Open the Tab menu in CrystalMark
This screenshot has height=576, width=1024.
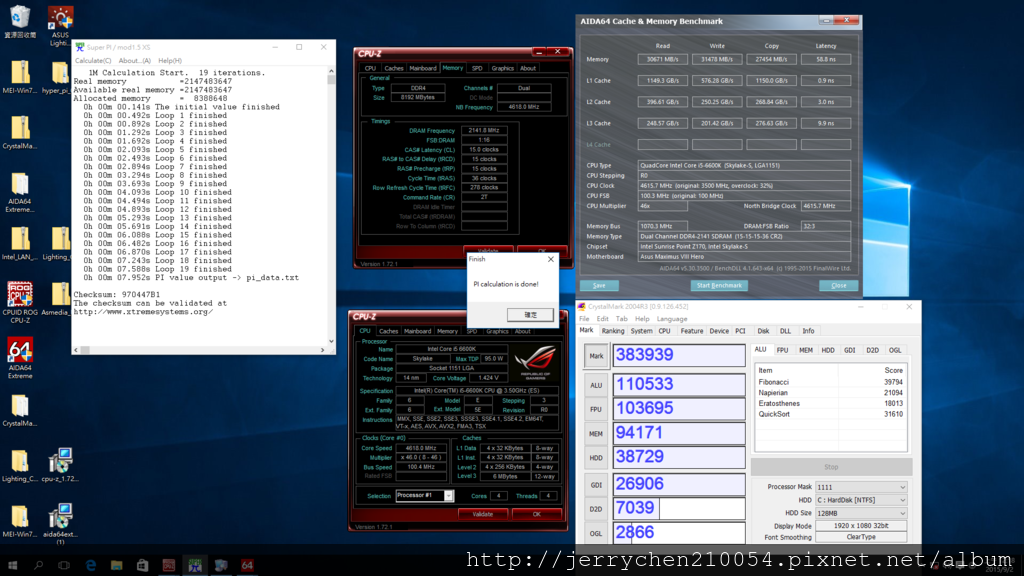[622, 319]
